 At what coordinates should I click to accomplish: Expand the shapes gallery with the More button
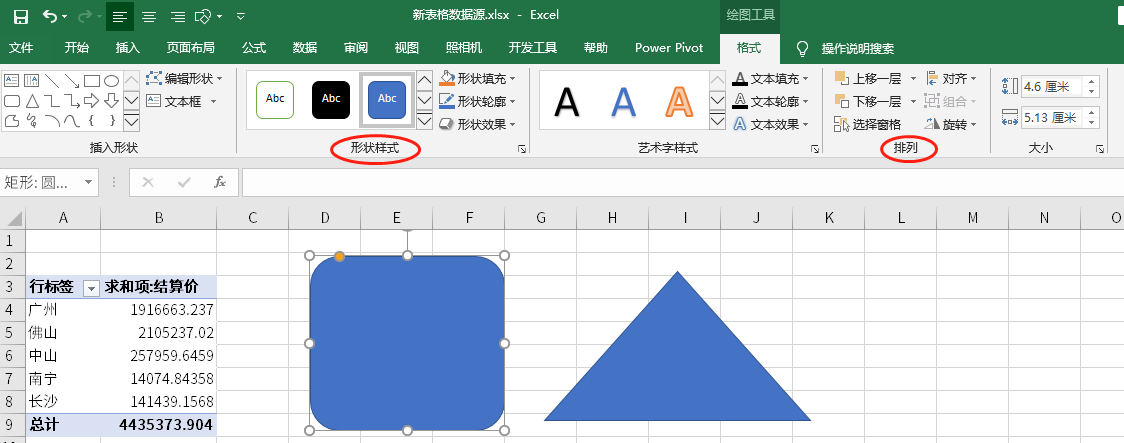(x=131, y=123)
